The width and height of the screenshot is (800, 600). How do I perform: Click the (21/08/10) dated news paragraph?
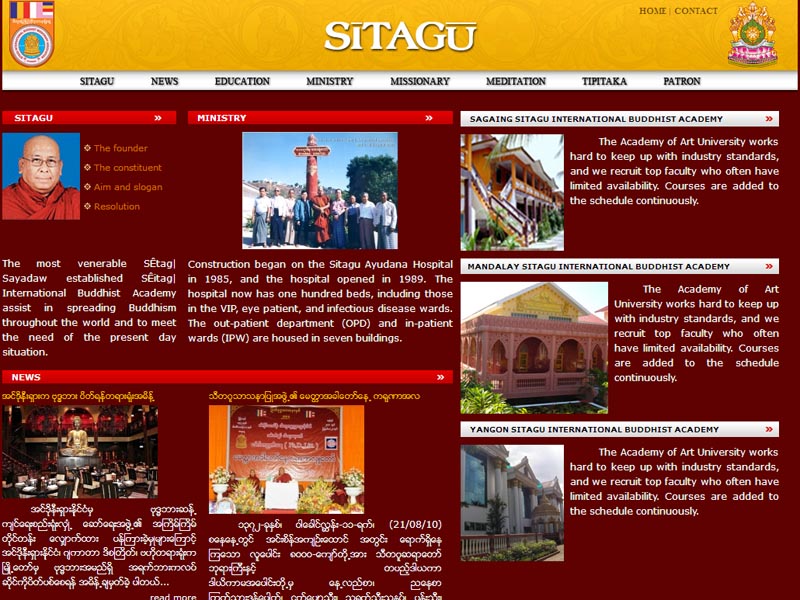tap(326, 559)
